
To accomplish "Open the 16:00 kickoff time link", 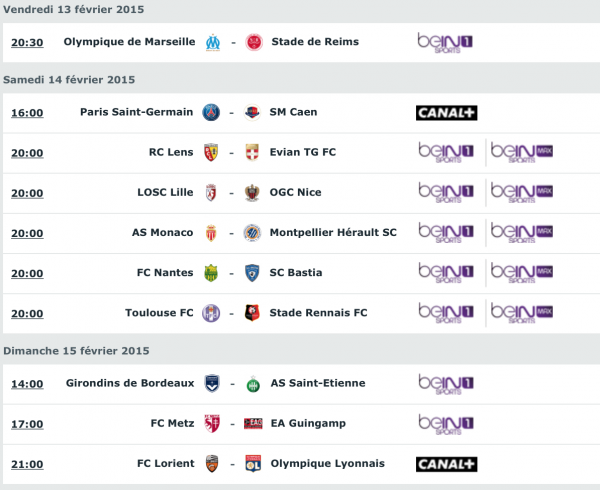I will (x=27, y=112).
